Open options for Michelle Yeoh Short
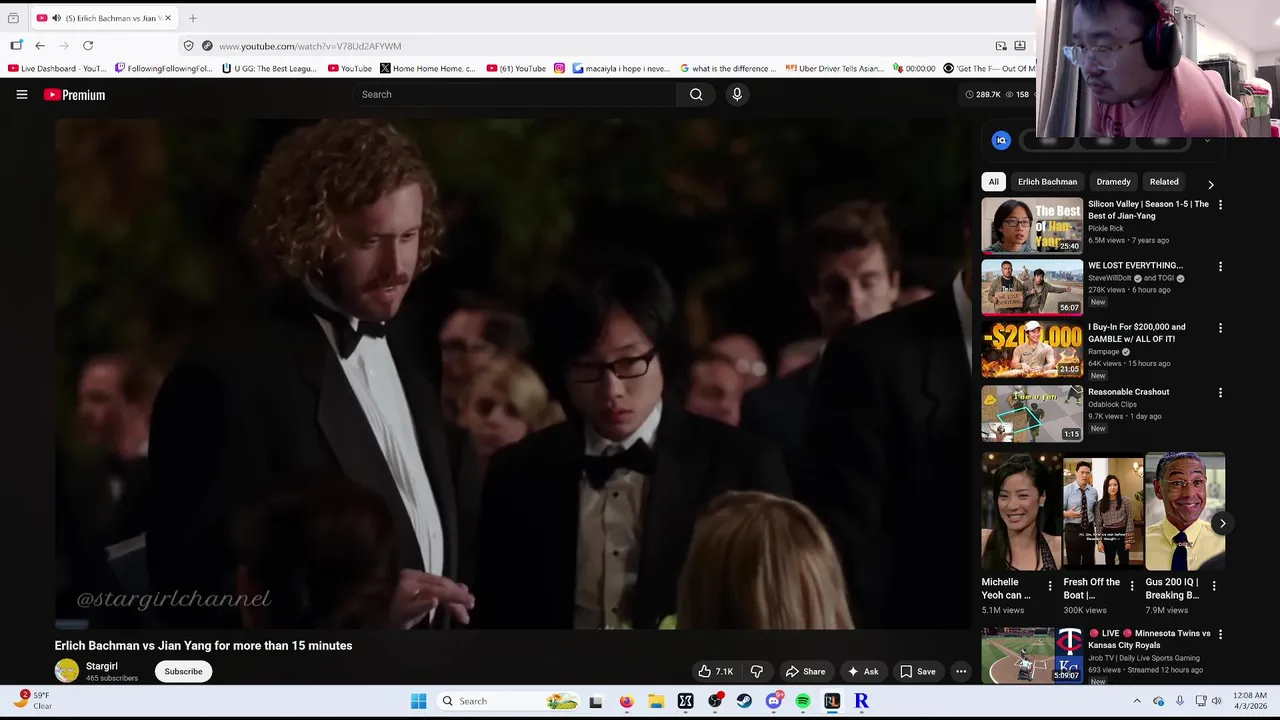 pos(1050,586)
